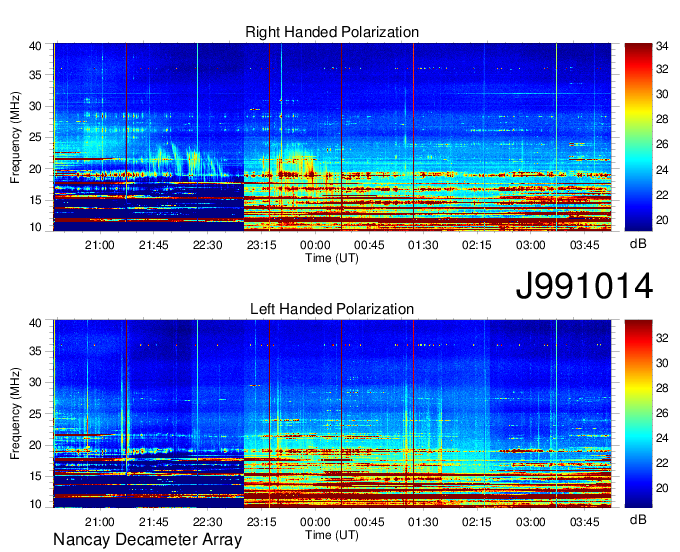Click the 02:15 tick of the left-handed plot
680x552 pixels.
[477, 522]
